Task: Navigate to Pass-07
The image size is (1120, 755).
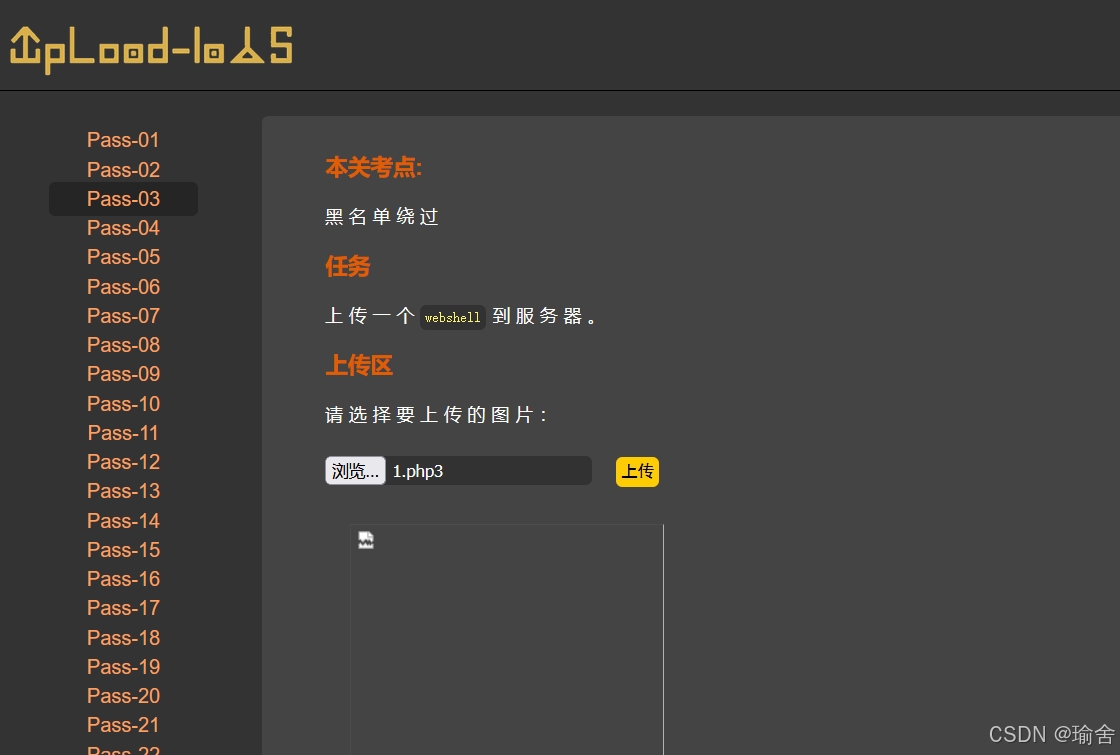Action: pyautogui.click(x=123, y=316)
